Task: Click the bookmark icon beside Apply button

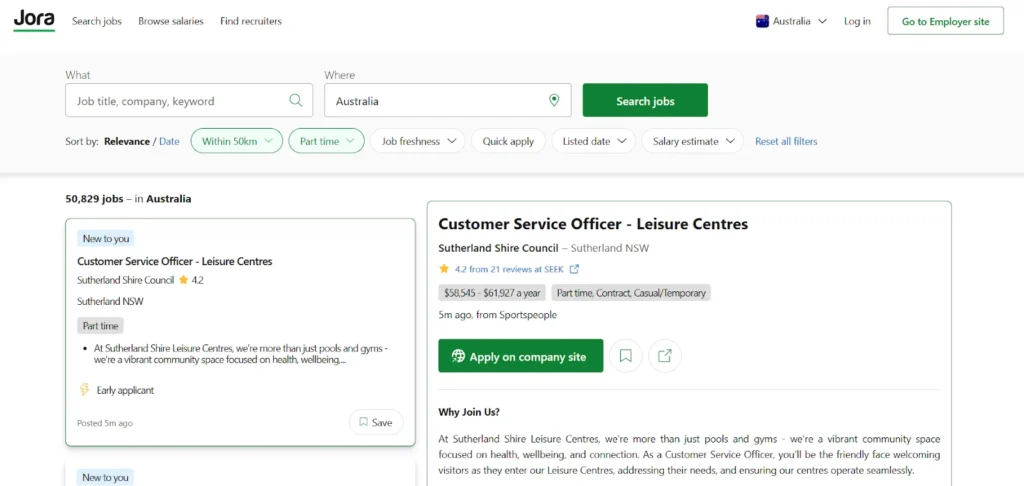Action: click(626, 356)
